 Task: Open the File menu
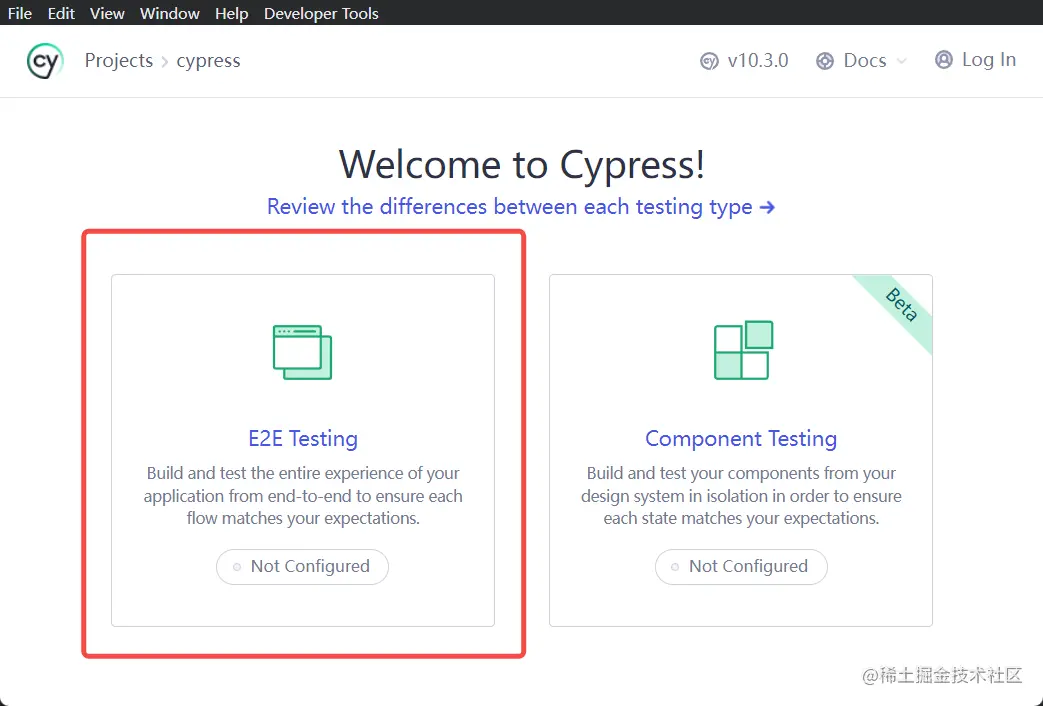[x=19, y=13]
